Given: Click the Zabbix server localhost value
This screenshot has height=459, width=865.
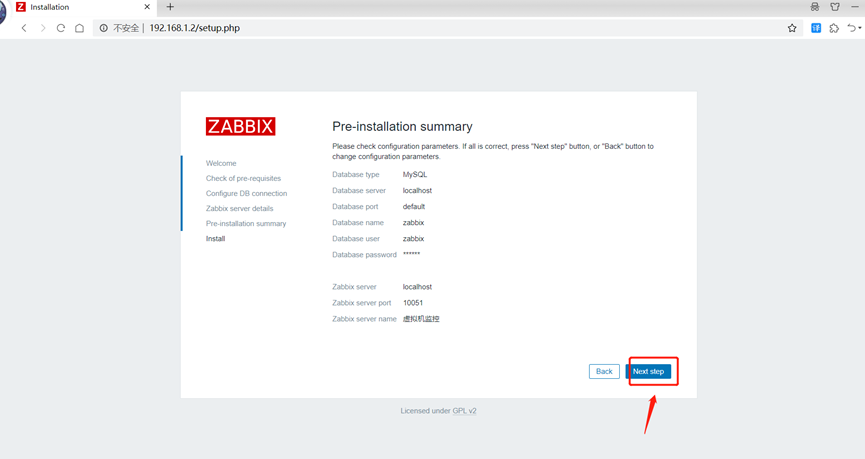Looking at the screenshot, I should [x=417, y=287].
